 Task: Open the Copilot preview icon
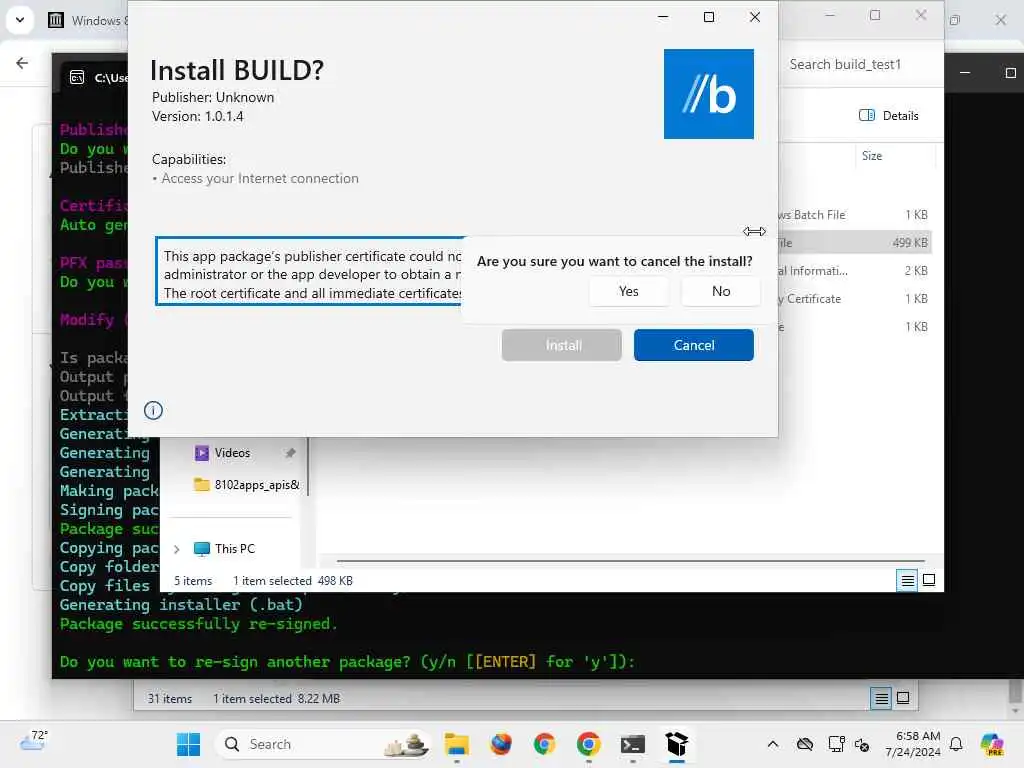click(992, 744)
